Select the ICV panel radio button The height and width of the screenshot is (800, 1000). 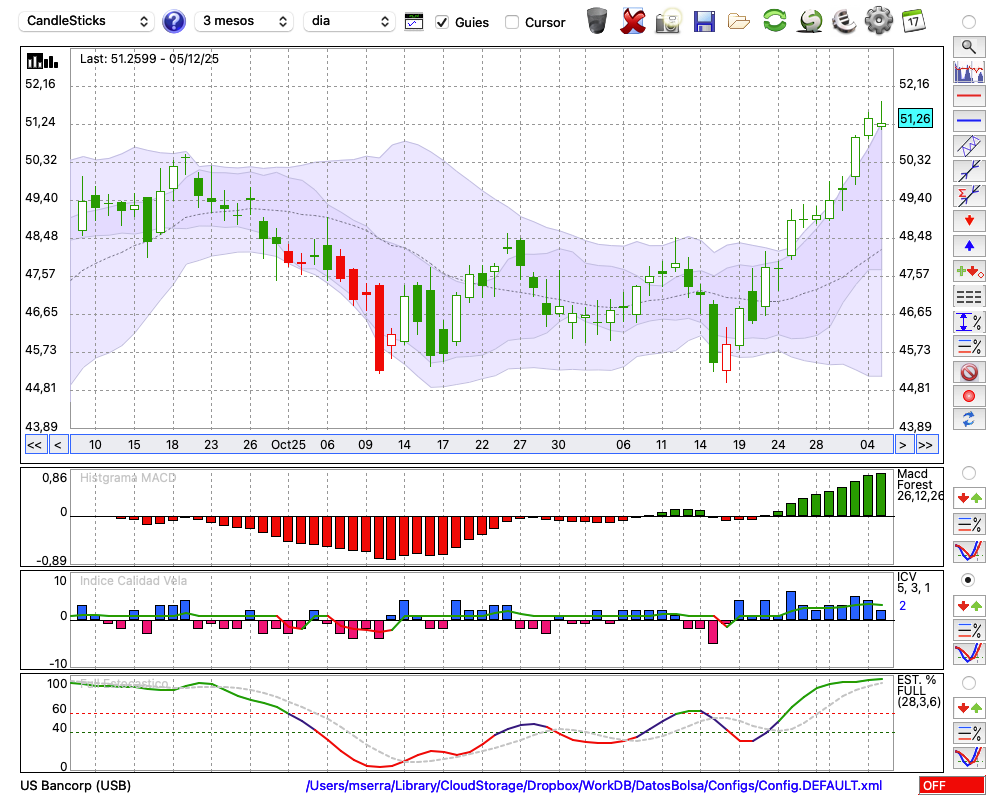pyautogui.click(x=969, y=580)
